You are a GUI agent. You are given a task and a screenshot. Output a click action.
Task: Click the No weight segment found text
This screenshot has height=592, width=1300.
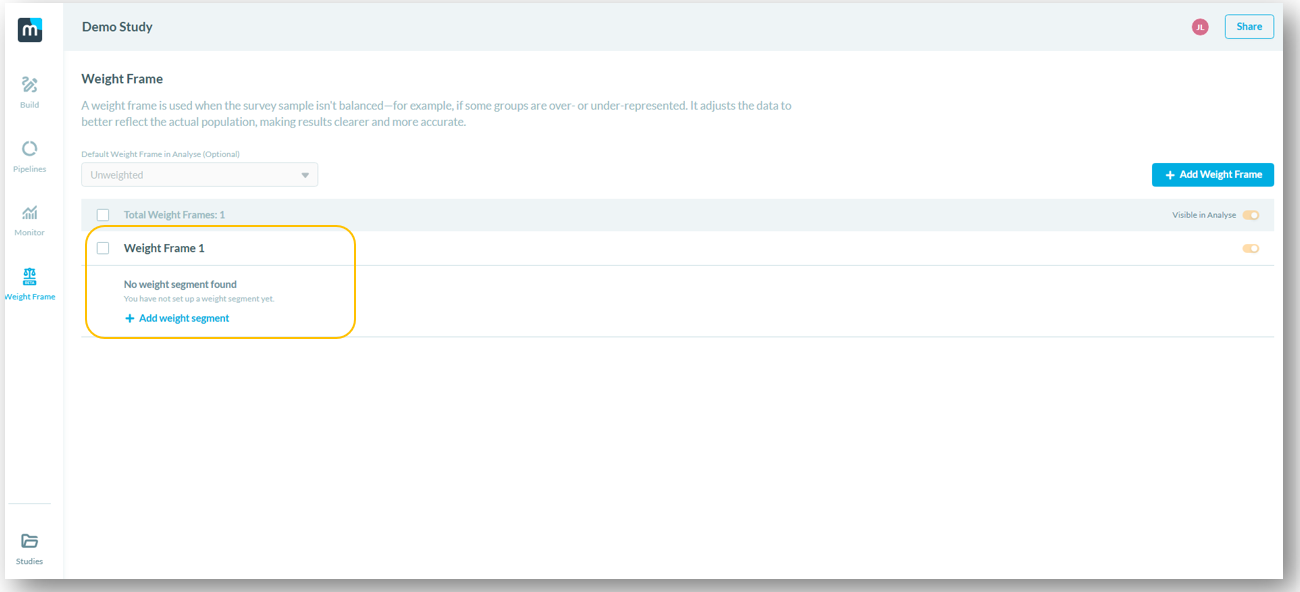coord(180,285)
